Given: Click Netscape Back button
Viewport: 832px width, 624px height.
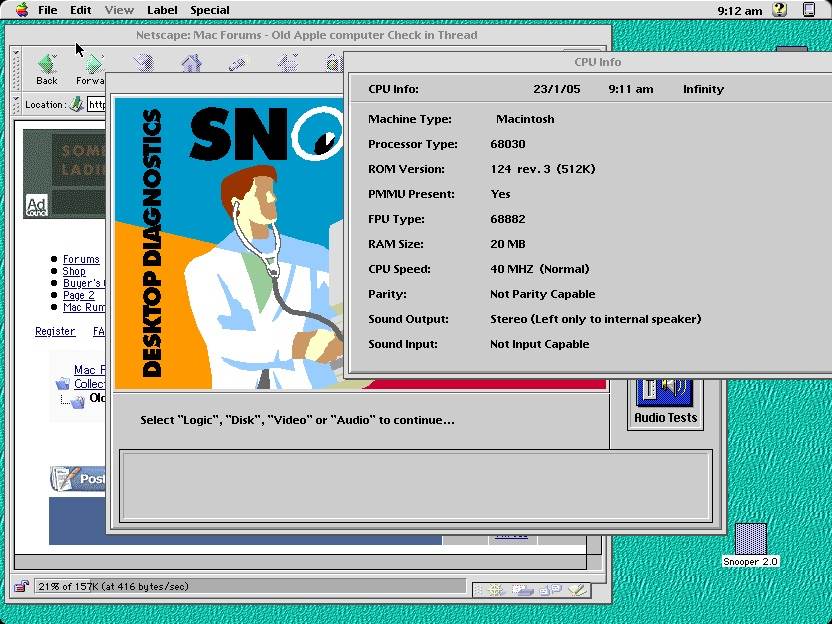Looking at the screenshot, I should pos(47,70).
